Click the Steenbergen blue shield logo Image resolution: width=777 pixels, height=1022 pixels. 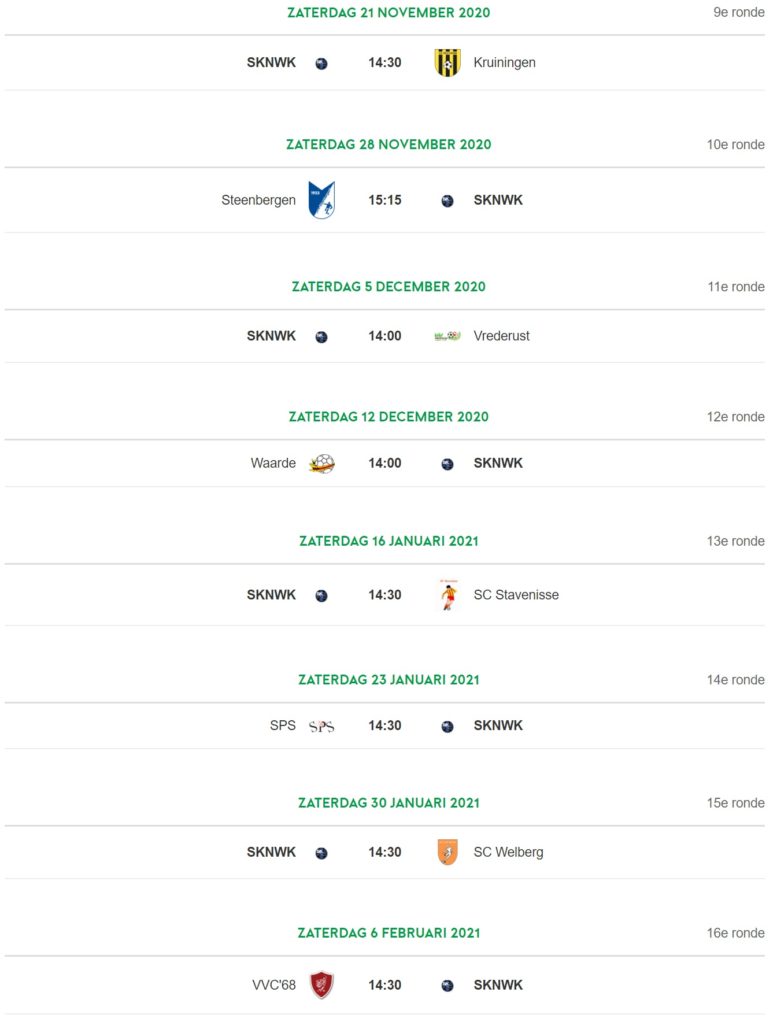coord(321,200)
